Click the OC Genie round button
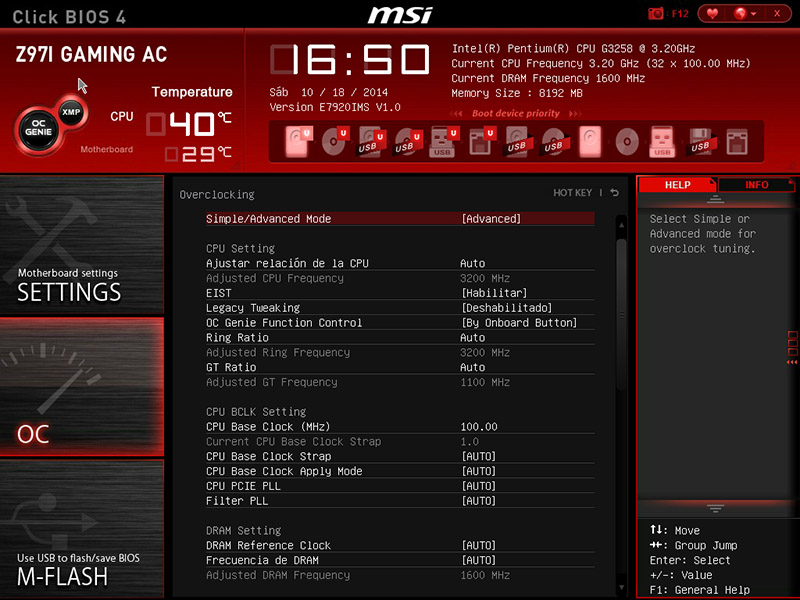 38,128
